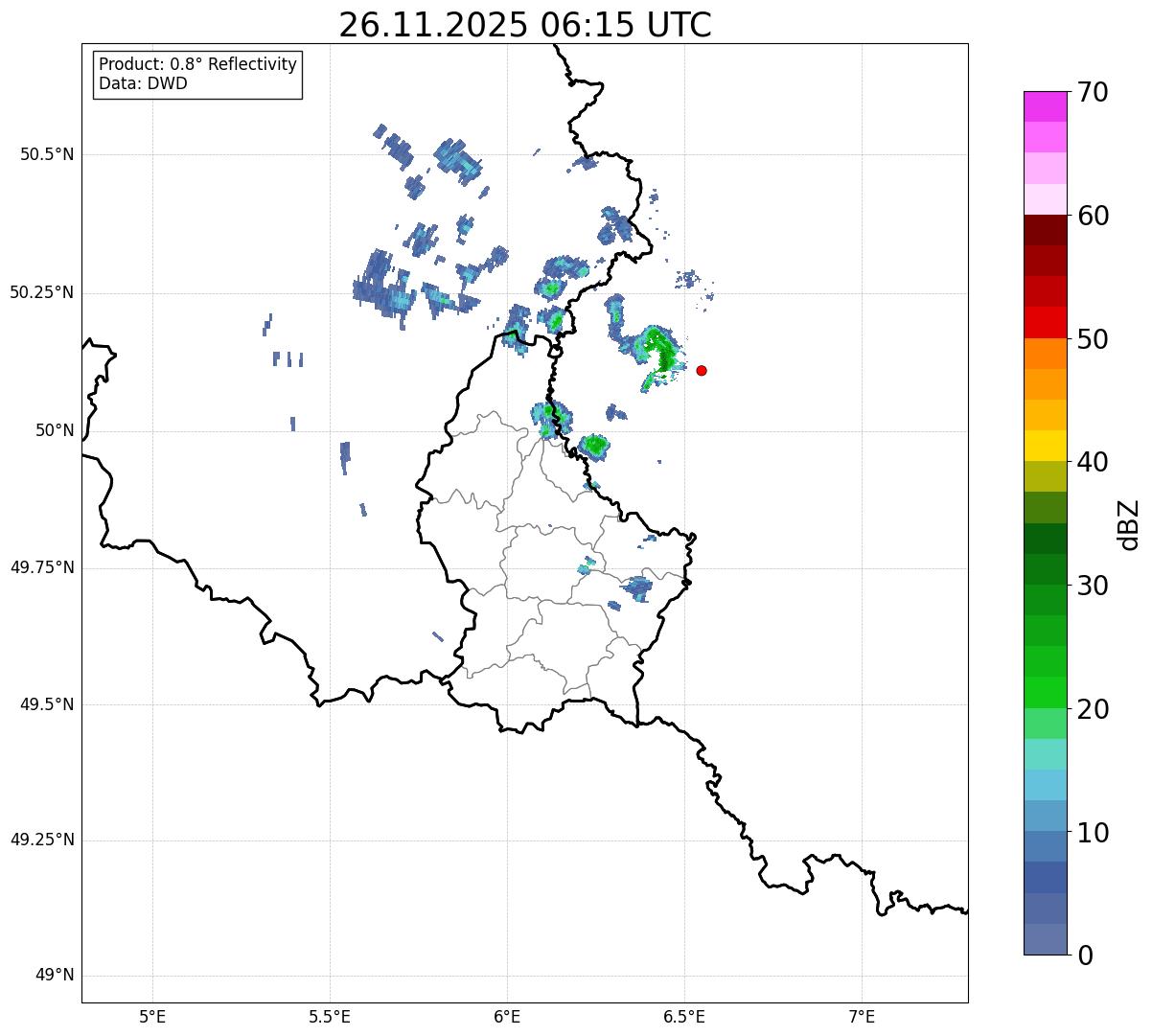
Task: Click the colorbar tick label 20
Action: (1092, 709)
